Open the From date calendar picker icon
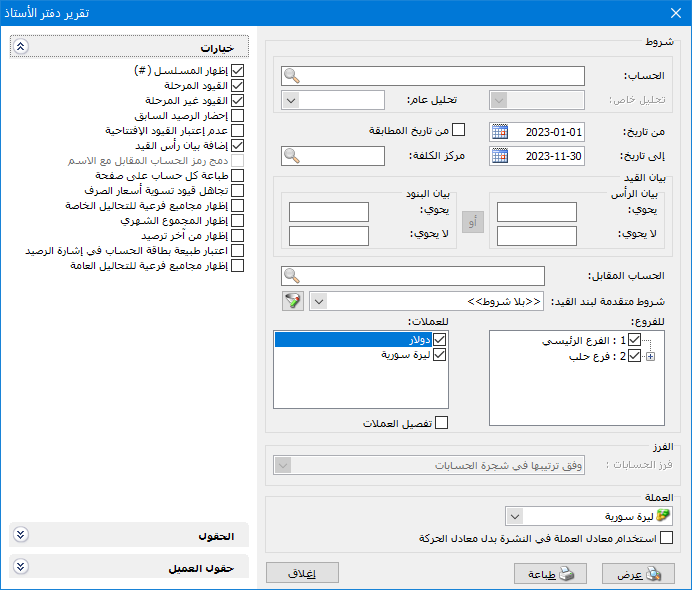 (500, 132)
